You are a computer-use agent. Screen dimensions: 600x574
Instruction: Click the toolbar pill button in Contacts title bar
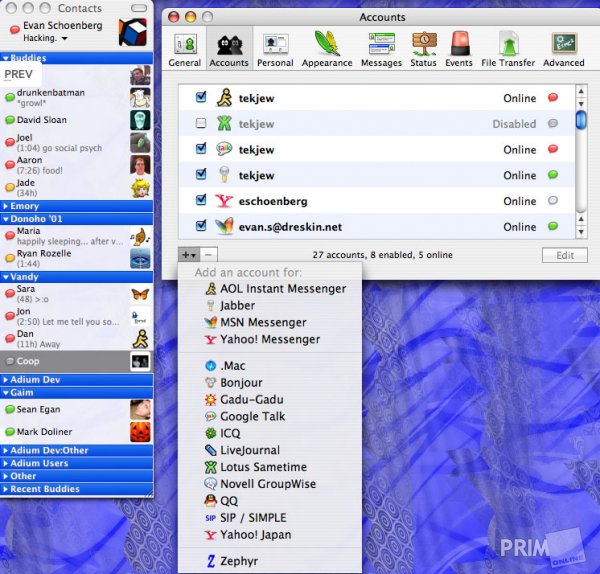139,8
